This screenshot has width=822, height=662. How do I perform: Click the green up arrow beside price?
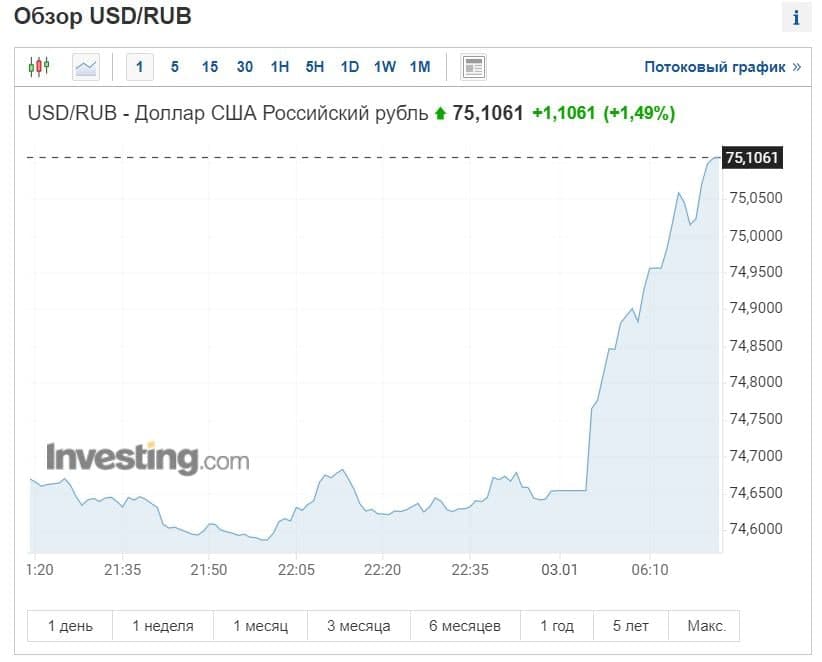[439, 114]
